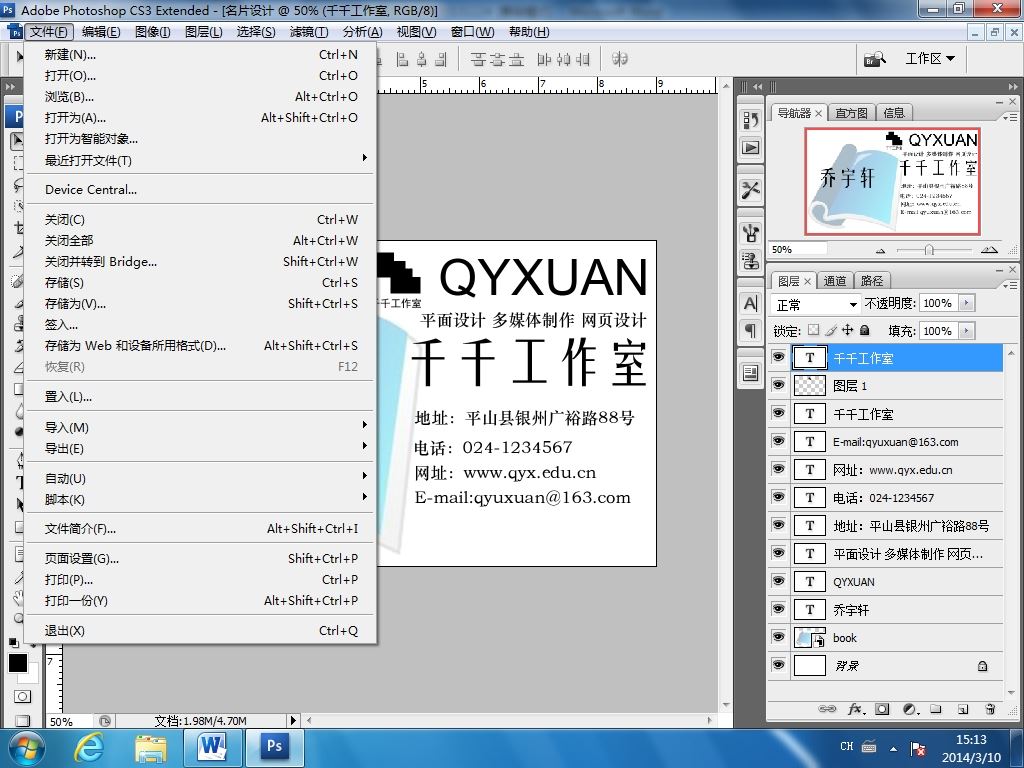Viewport: 1024px width, 768px height.
Task: Switch to the 通道 channels tab
Action: pyautogui.click(x=835, y=281)
